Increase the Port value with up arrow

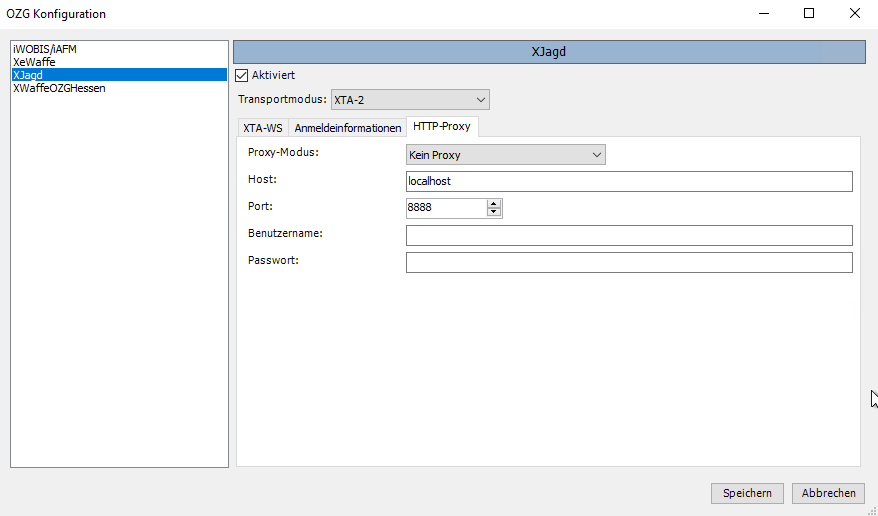(493, 204)
